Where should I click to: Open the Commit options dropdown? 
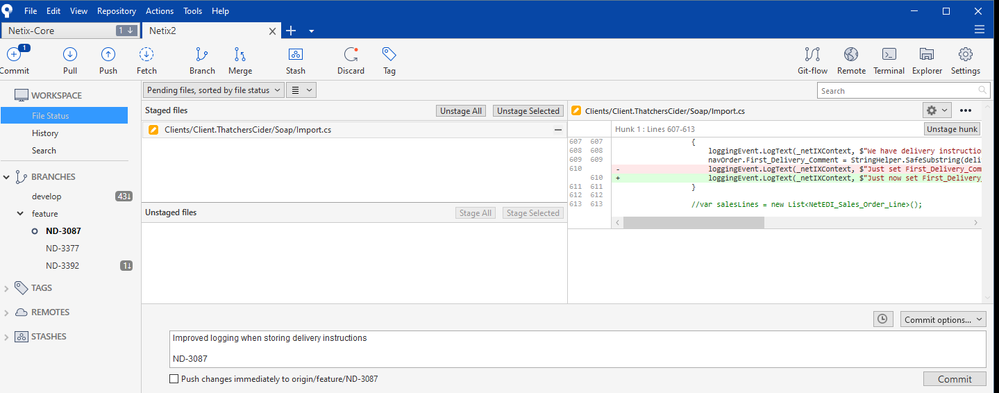943,319
